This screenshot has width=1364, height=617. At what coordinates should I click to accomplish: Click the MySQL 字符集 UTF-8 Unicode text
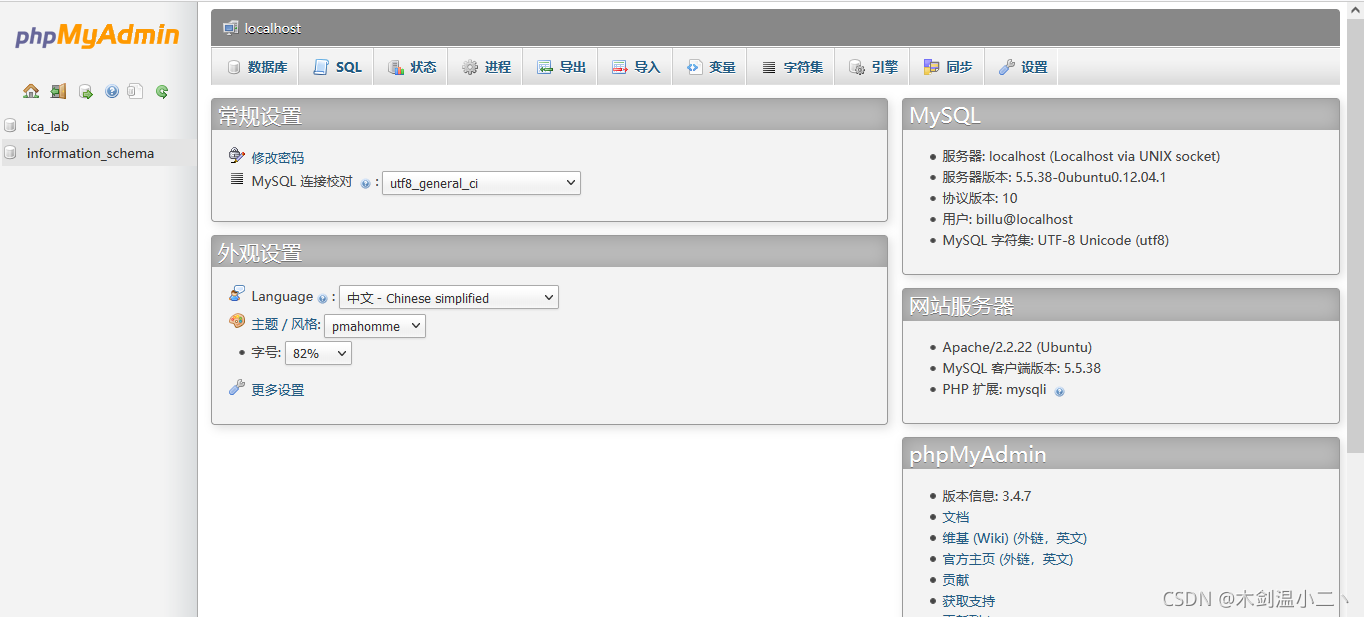pos(1055,240)
